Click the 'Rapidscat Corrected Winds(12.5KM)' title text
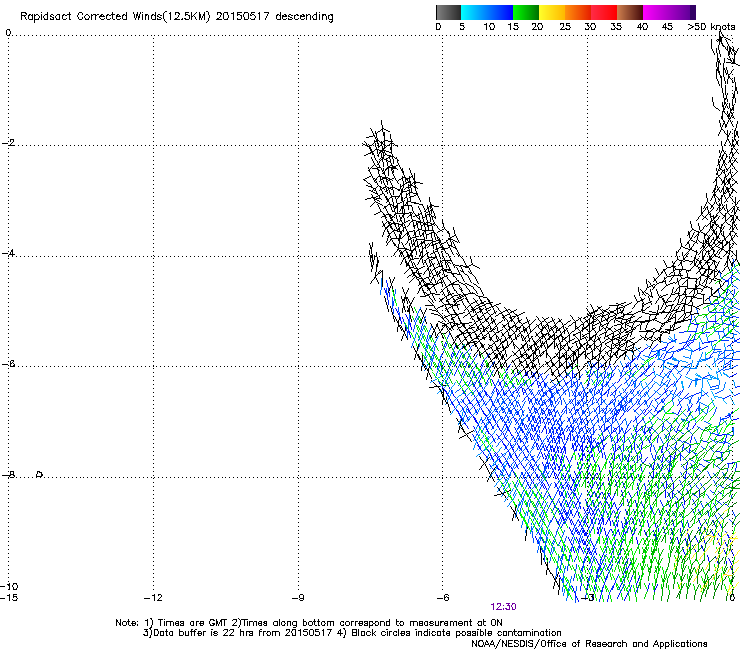Image resolution: width=740 pixels, height=650 pixels. [x=115, y=17]
